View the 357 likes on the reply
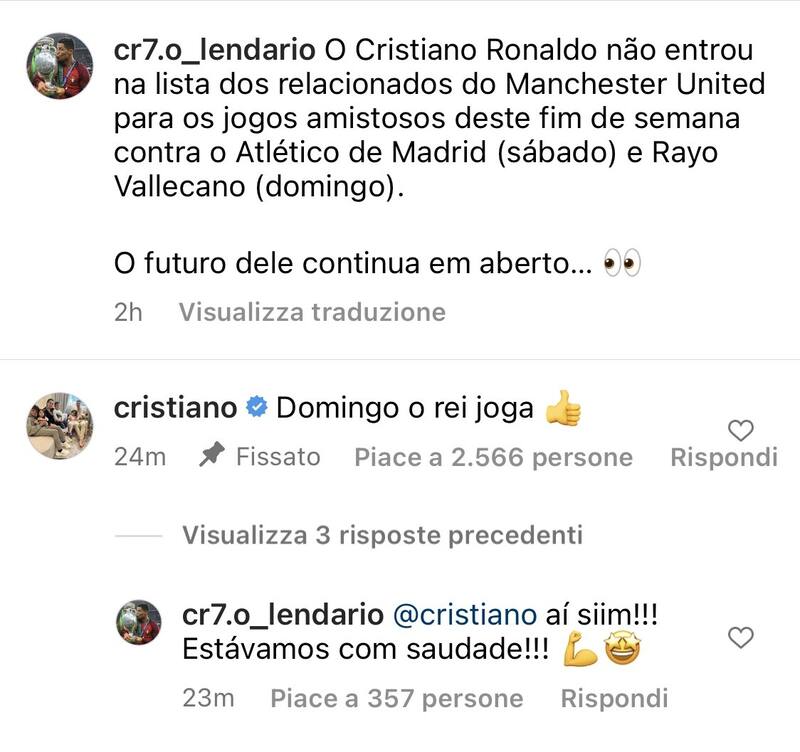 (397, 697)
